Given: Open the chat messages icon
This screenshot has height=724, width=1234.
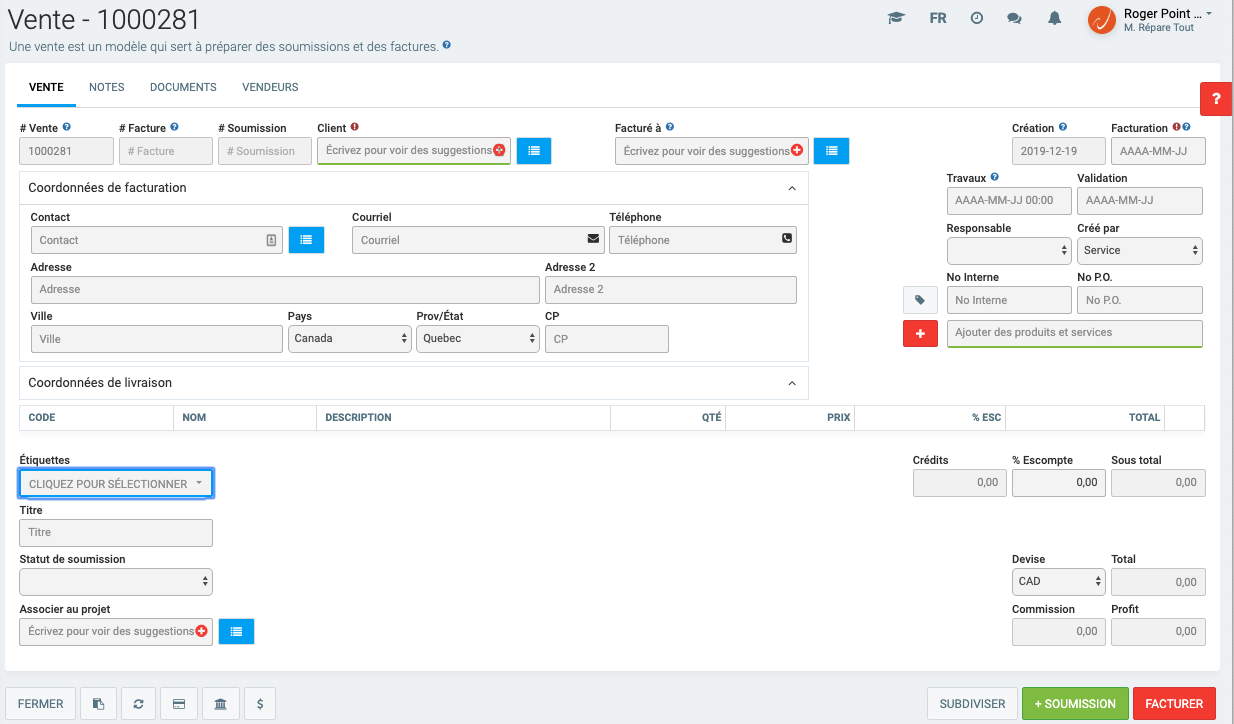Looking at the screenshot, I should [x=1015, y=18].
